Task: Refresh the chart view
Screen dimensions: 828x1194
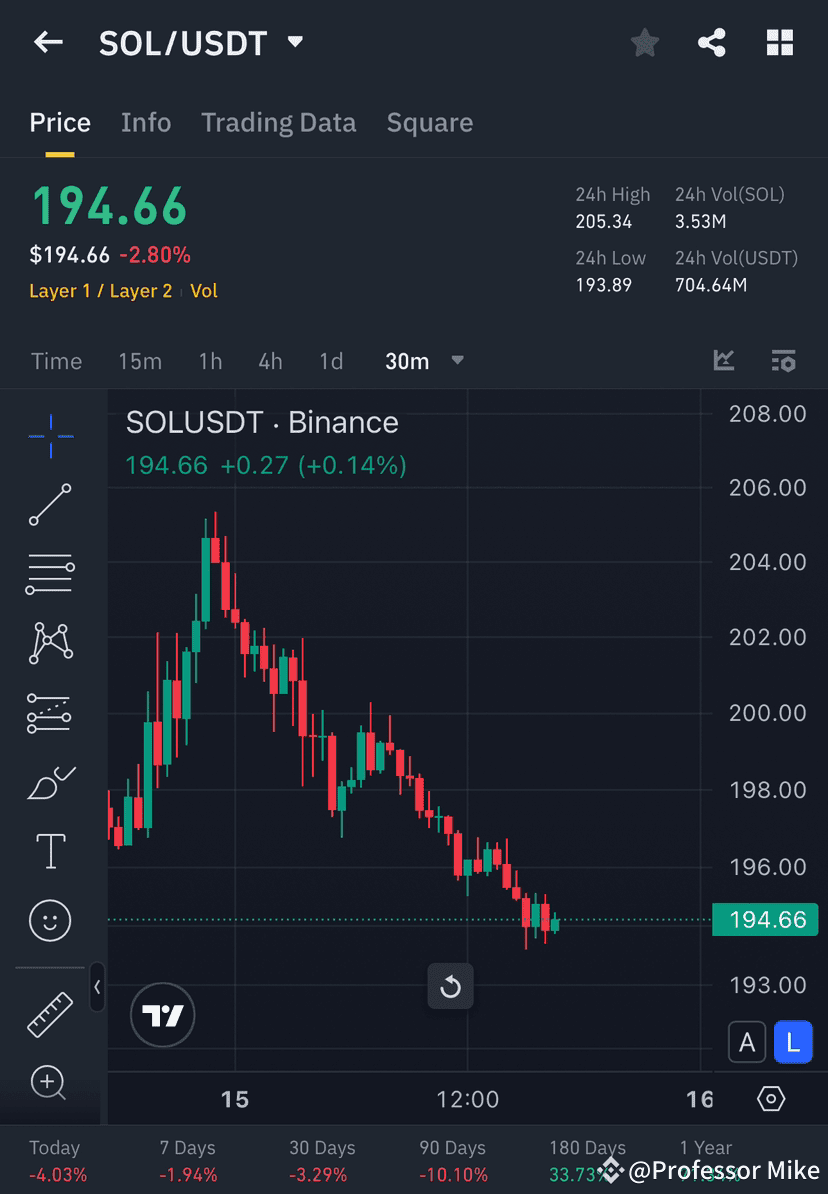Action: 450,986
